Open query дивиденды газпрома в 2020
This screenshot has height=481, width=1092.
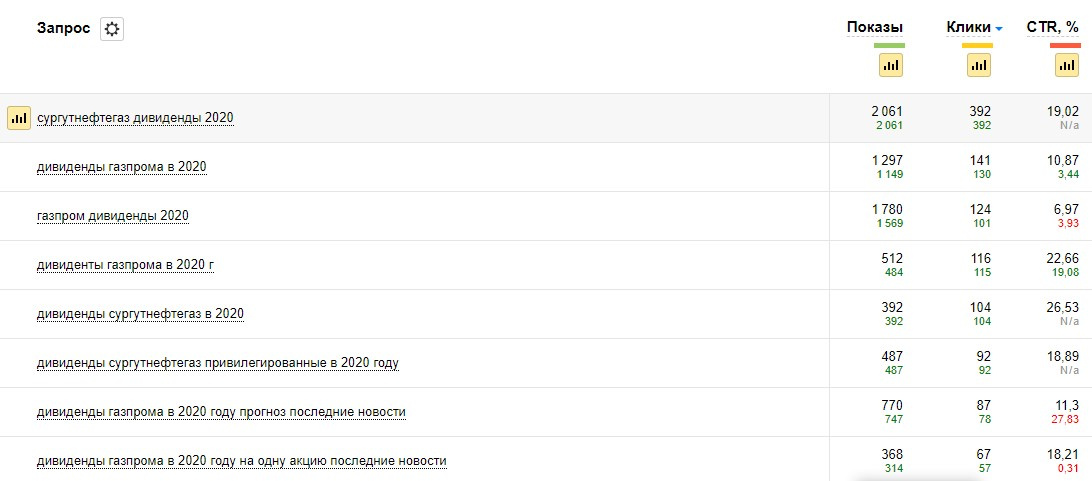(x=121, y=167)
